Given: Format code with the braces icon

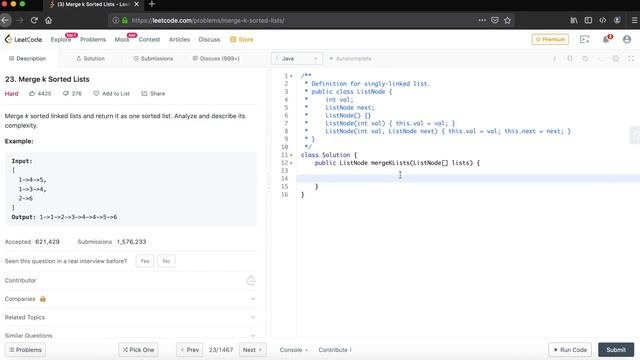Looking at the screenshot, I should 570,58.
